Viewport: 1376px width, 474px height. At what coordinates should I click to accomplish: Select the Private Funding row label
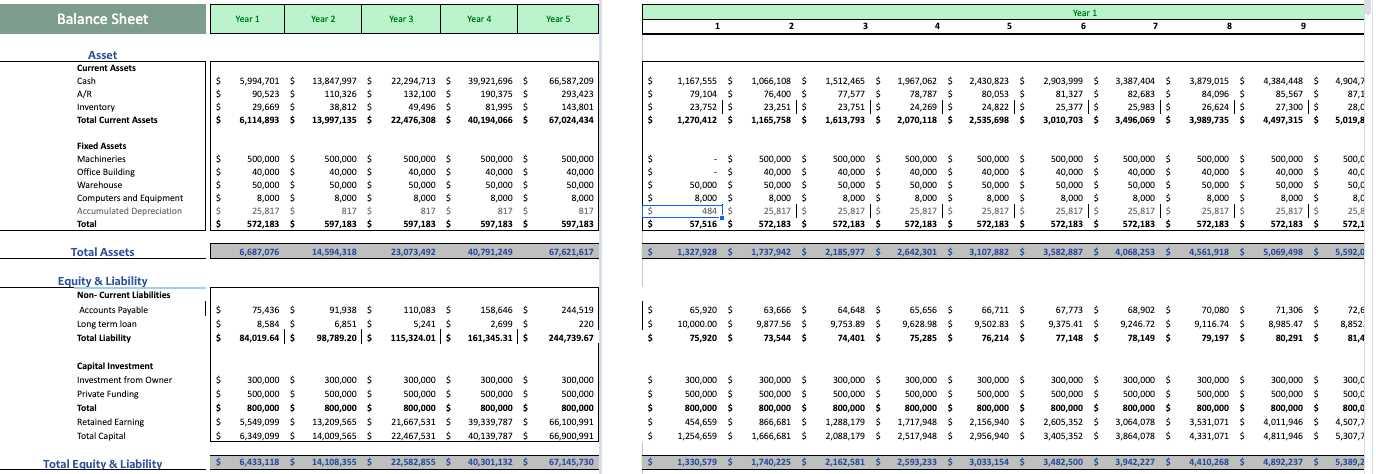pyautogui.click(x=109, y=394)
